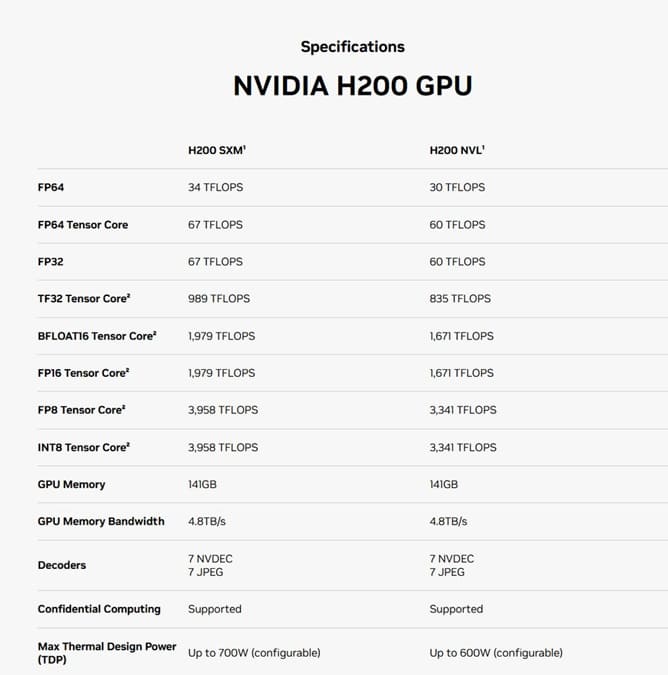This screenshot has height=675, width=668.
Task: Click the FP8 Tensor Core row label
Action: click(x=82, y=410)
